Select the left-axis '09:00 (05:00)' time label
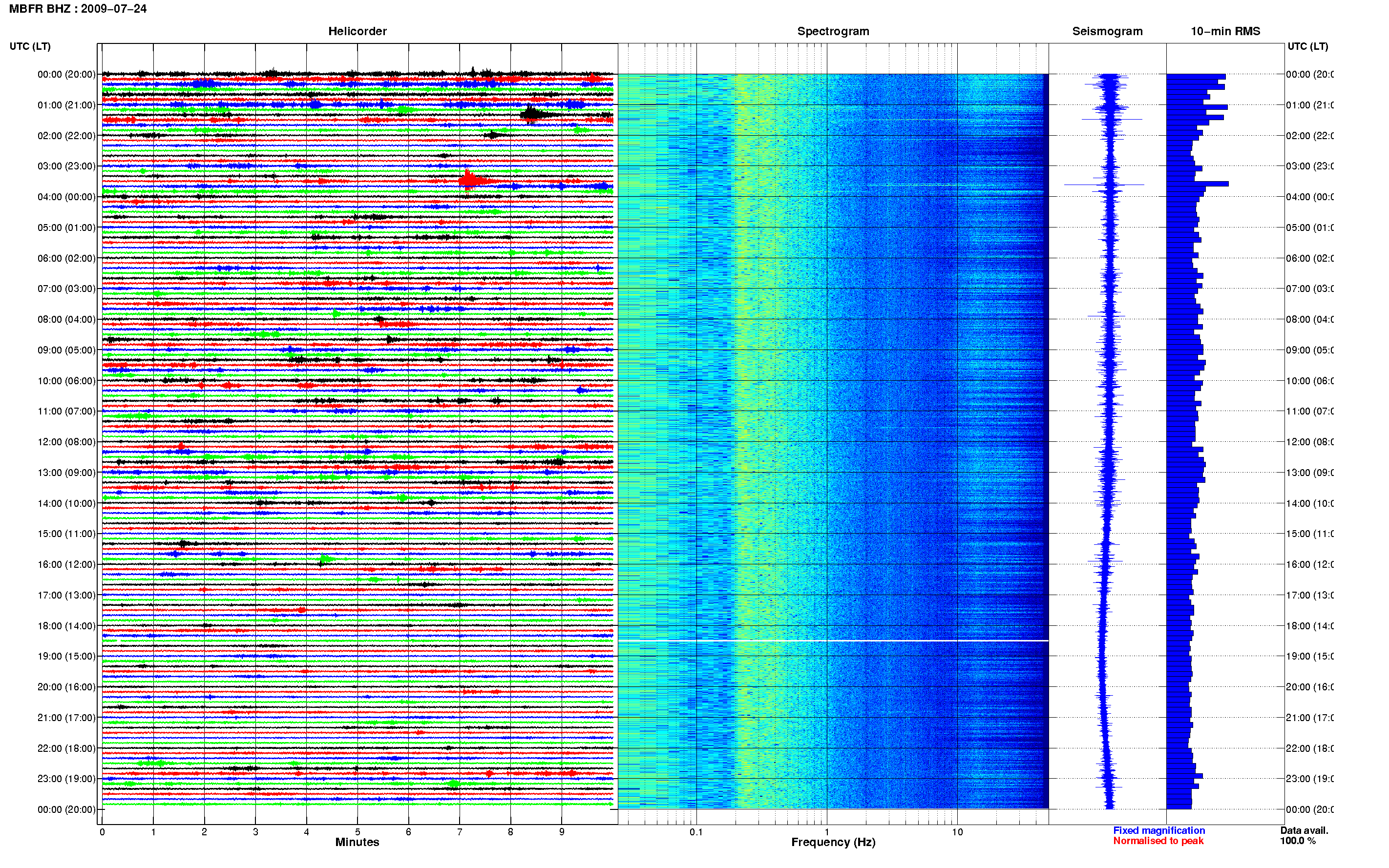This screenshot has width=1389, height=868. click(x=66, y=350)
